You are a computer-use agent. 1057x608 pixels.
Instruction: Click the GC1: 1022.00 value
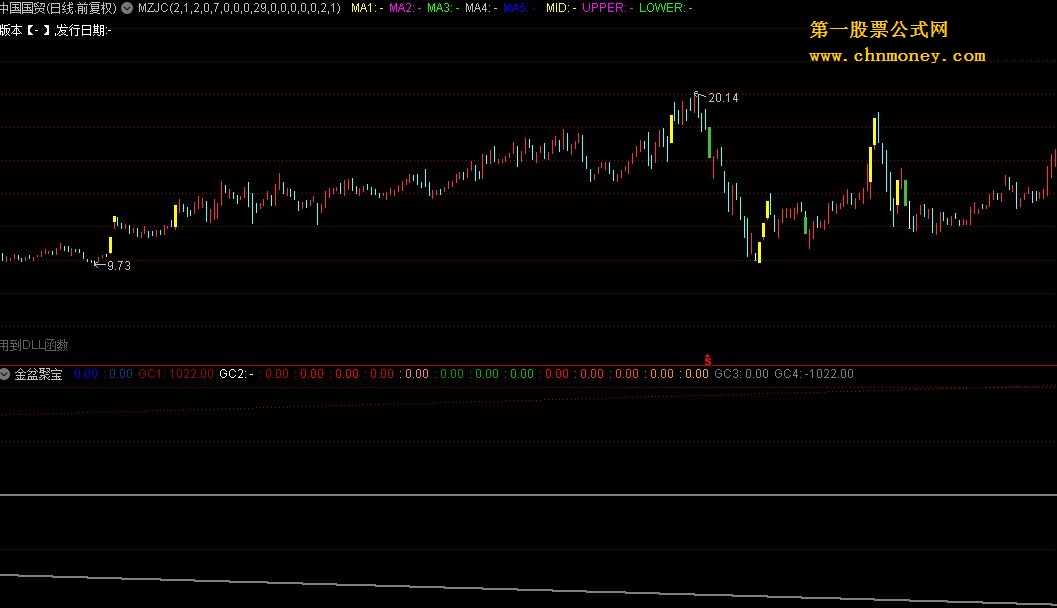(176, 373)
